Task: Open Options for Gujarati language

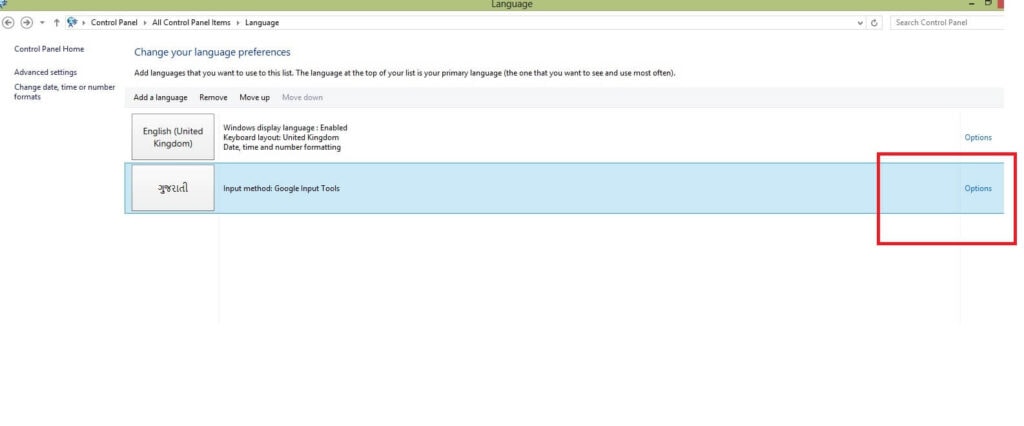Action: (977, 188)
